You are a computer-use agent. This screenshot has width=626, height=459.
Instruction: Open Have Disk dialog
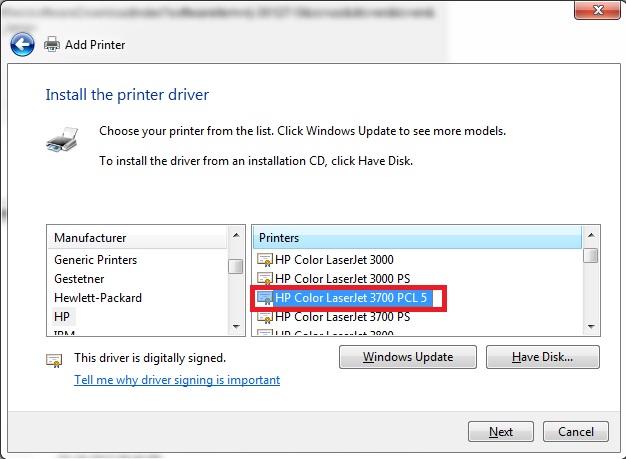point(543,357)
